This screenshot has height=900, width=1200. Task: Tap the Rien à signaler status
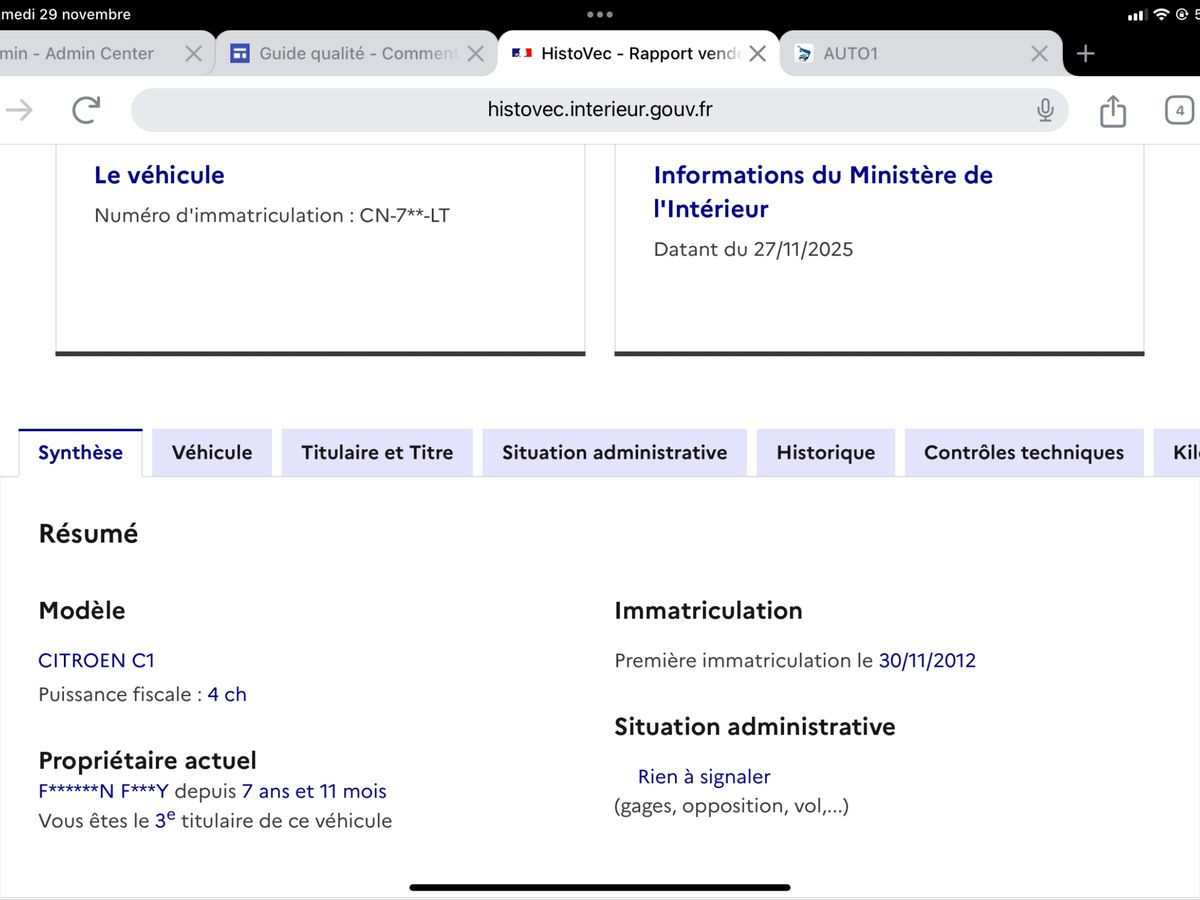(704, 776)
